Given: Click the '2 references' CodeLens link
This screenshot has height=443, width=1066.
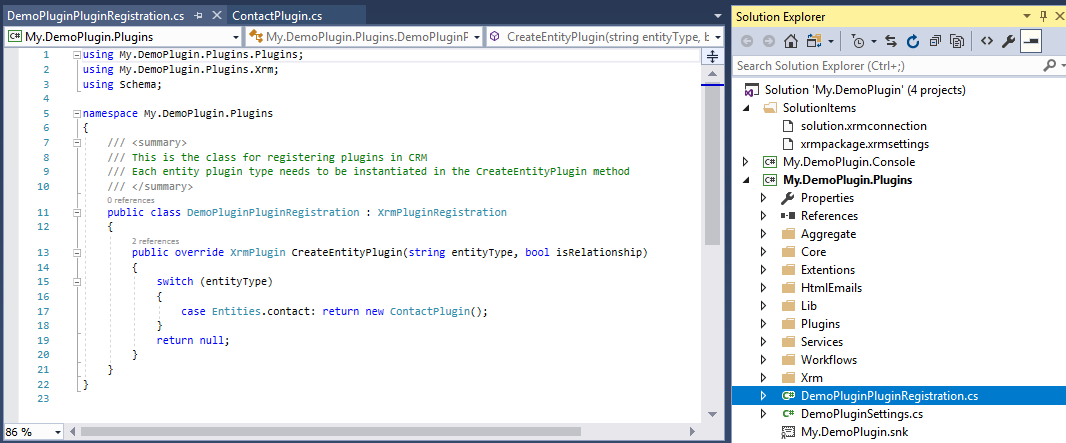Looking at the screenshot, I should pos(148,241).
